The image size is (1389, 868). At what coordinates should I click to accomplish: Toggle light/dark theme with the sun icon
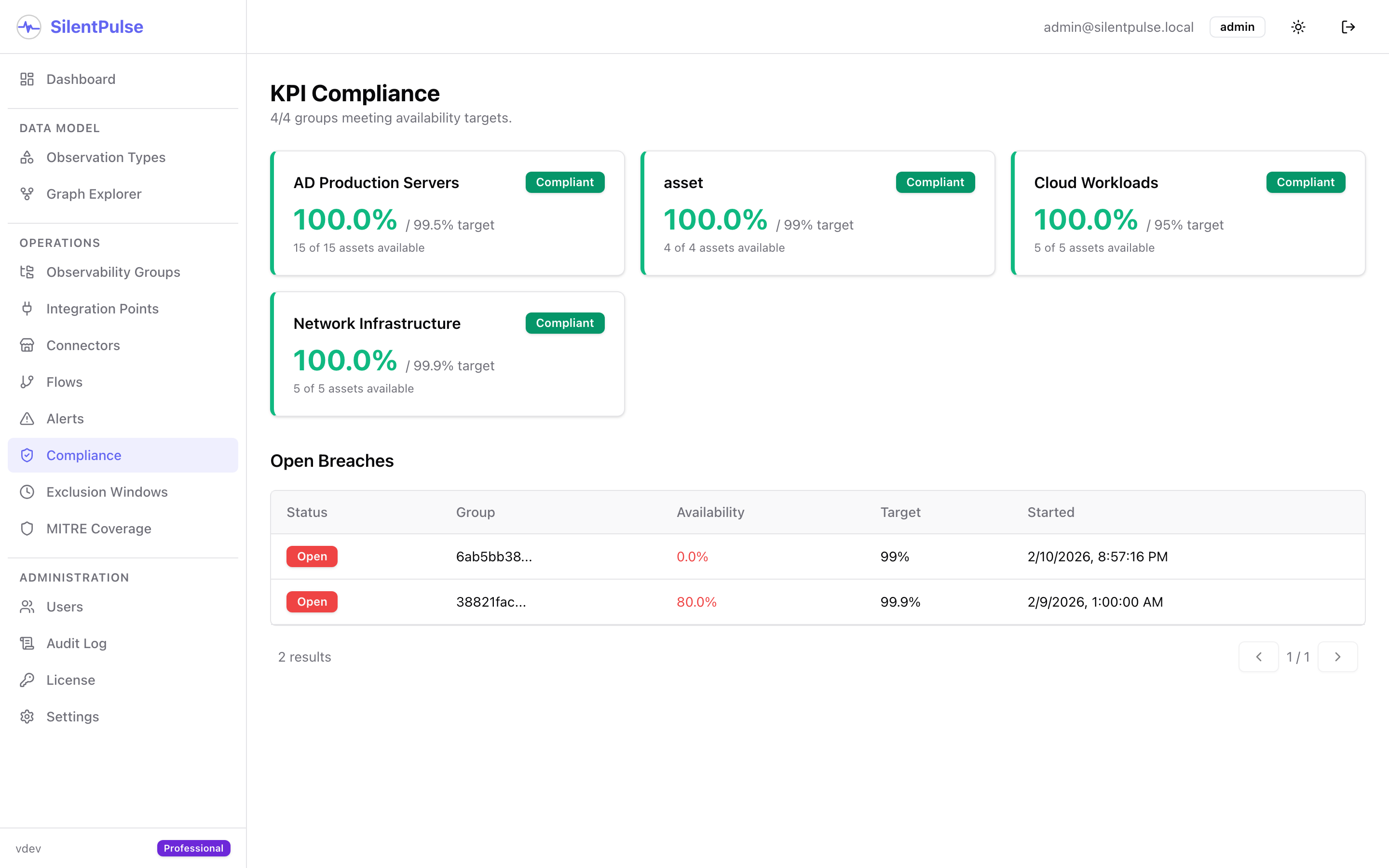click(1298, 27)
